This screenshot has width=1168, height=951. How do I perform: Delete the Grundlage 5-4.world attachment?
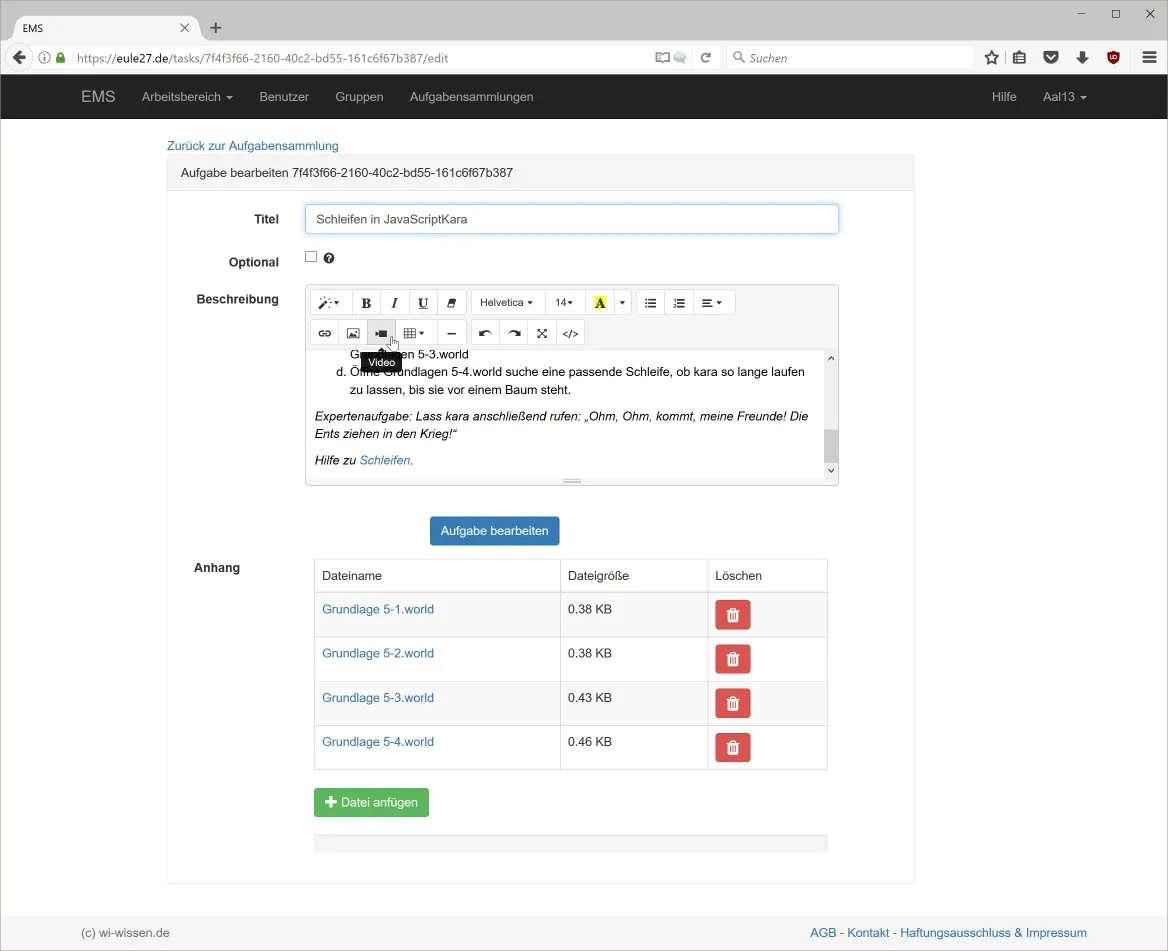(733, 748)
